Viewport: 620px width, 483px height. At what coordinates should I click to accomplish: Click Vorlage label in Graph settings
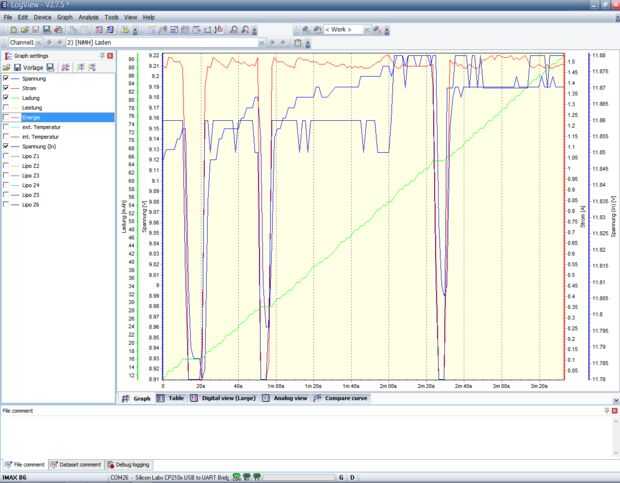tap(33, 68)
